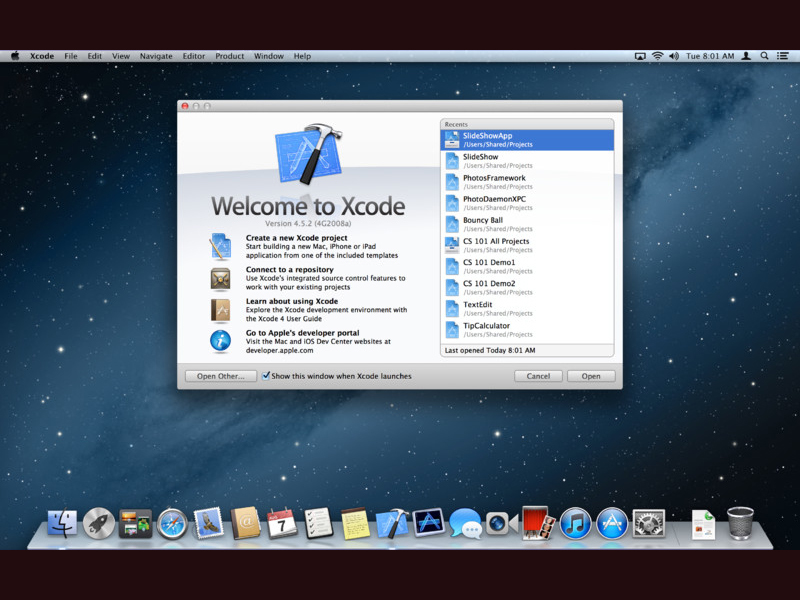
Task: Click the Apple developer portal info icon
Action: click(220, 341)
